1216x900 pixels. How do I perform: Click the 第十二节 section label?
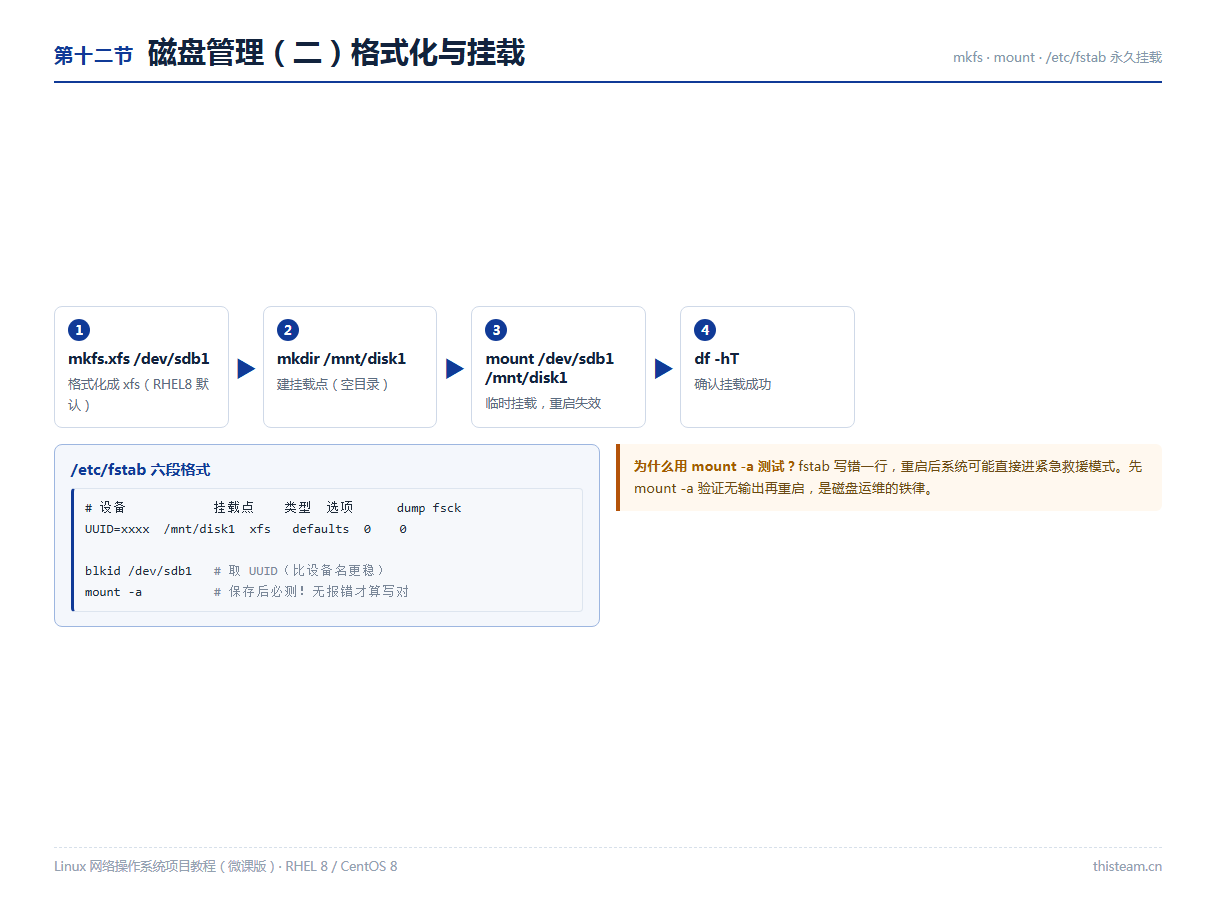[x=94, y=56]
